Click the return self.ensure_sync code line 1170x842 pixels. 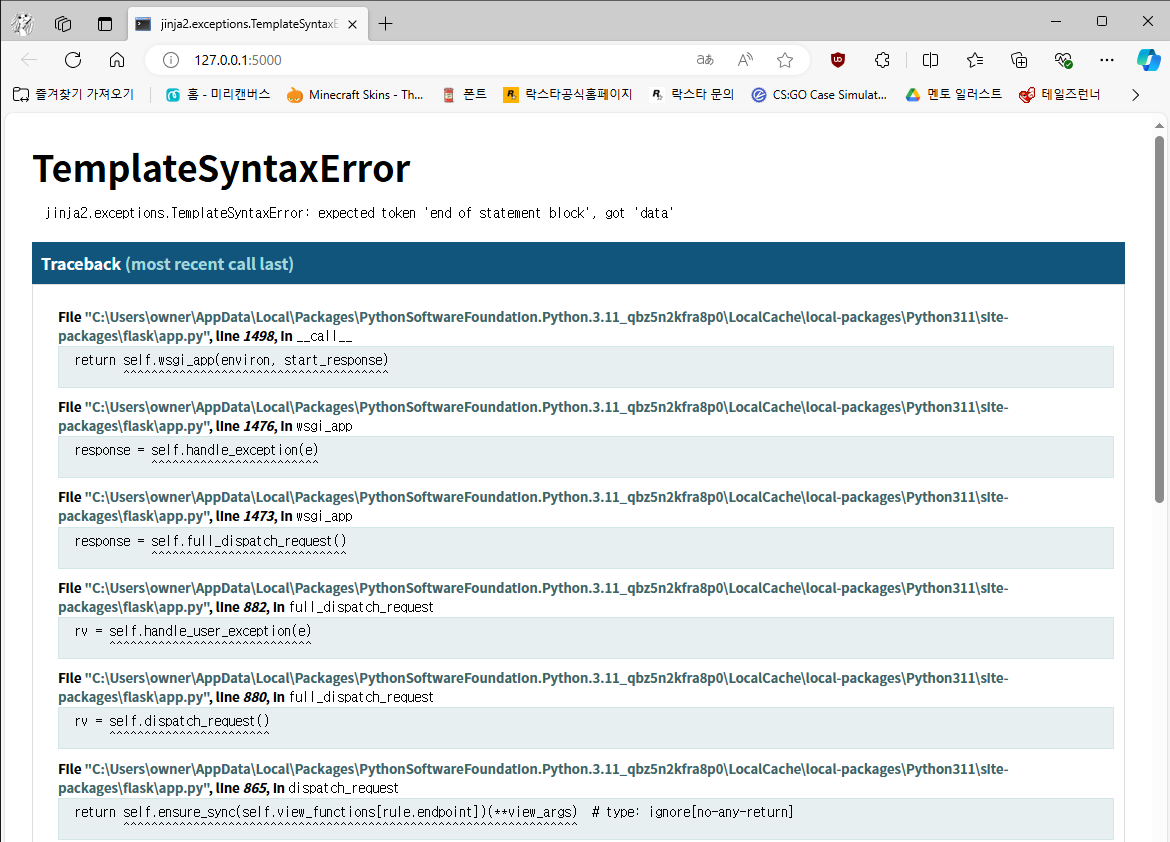tap(434, 811)
